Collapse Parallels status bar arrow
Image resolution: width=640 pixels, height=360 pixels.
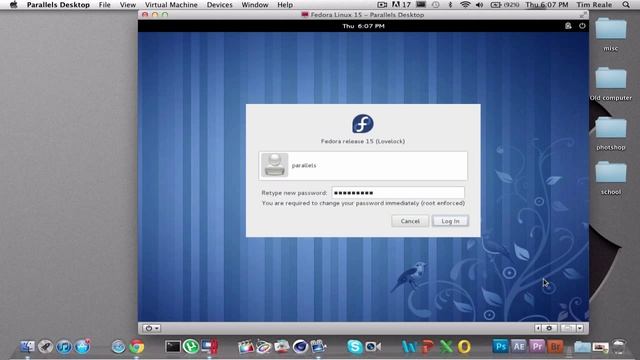[x=538, y=328]
